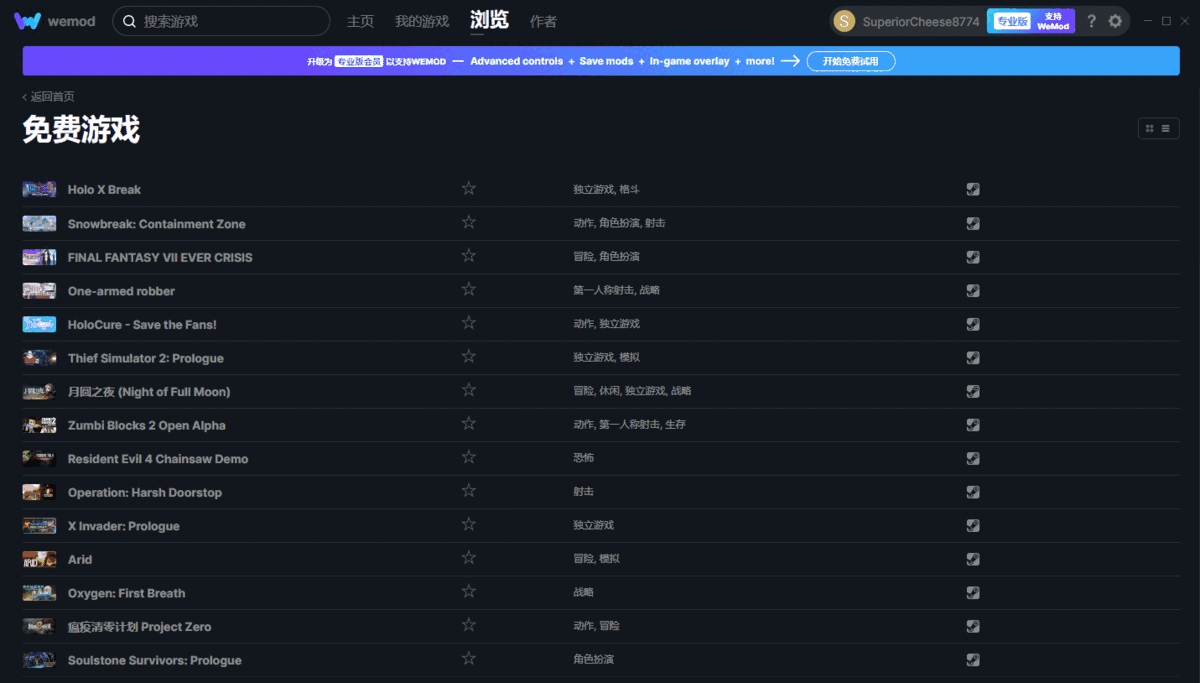The height and width of the screenshot is (683, 1200).
Task: Go back using the 返回首页 link
Action: (x=48, y=96)
